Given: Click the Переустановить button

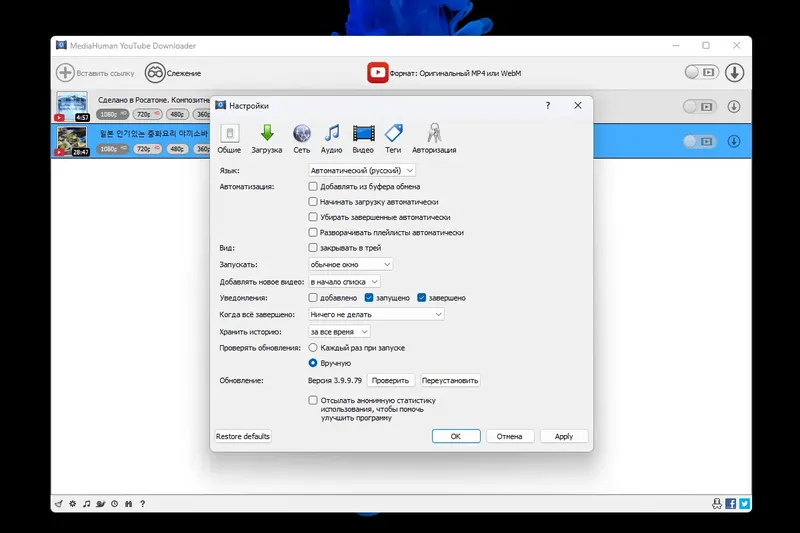Looking at the screenshot, I should coord(450,380).
